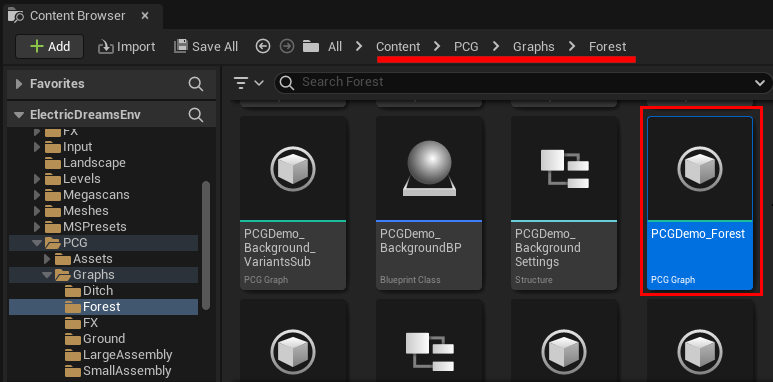Expand the Meshes folder
Image resolution: width=773 pixels, height=382 pixels.
point(37,211)
